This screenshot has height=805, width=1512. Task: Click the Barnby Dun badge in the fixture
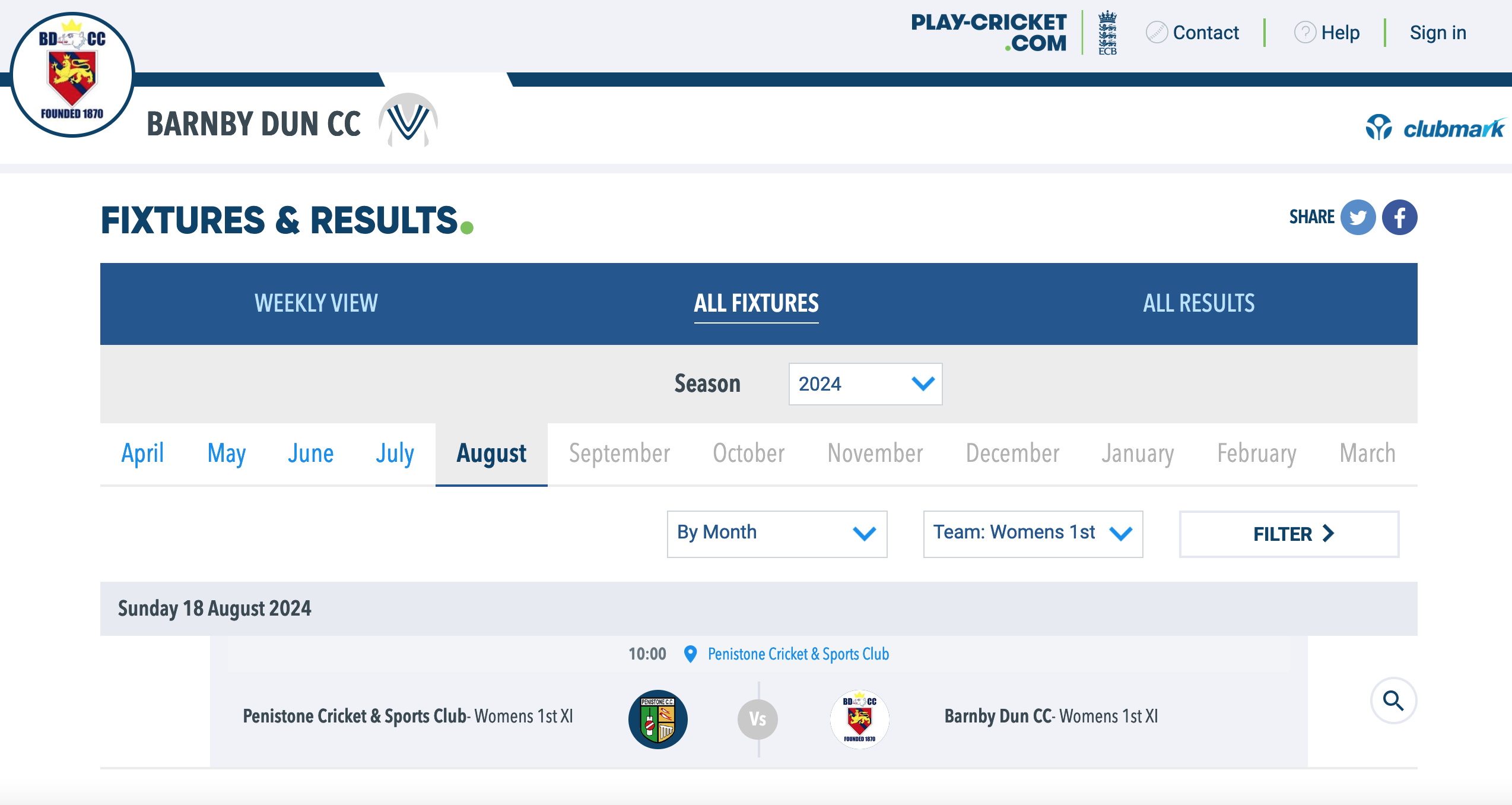click(859, 719)
